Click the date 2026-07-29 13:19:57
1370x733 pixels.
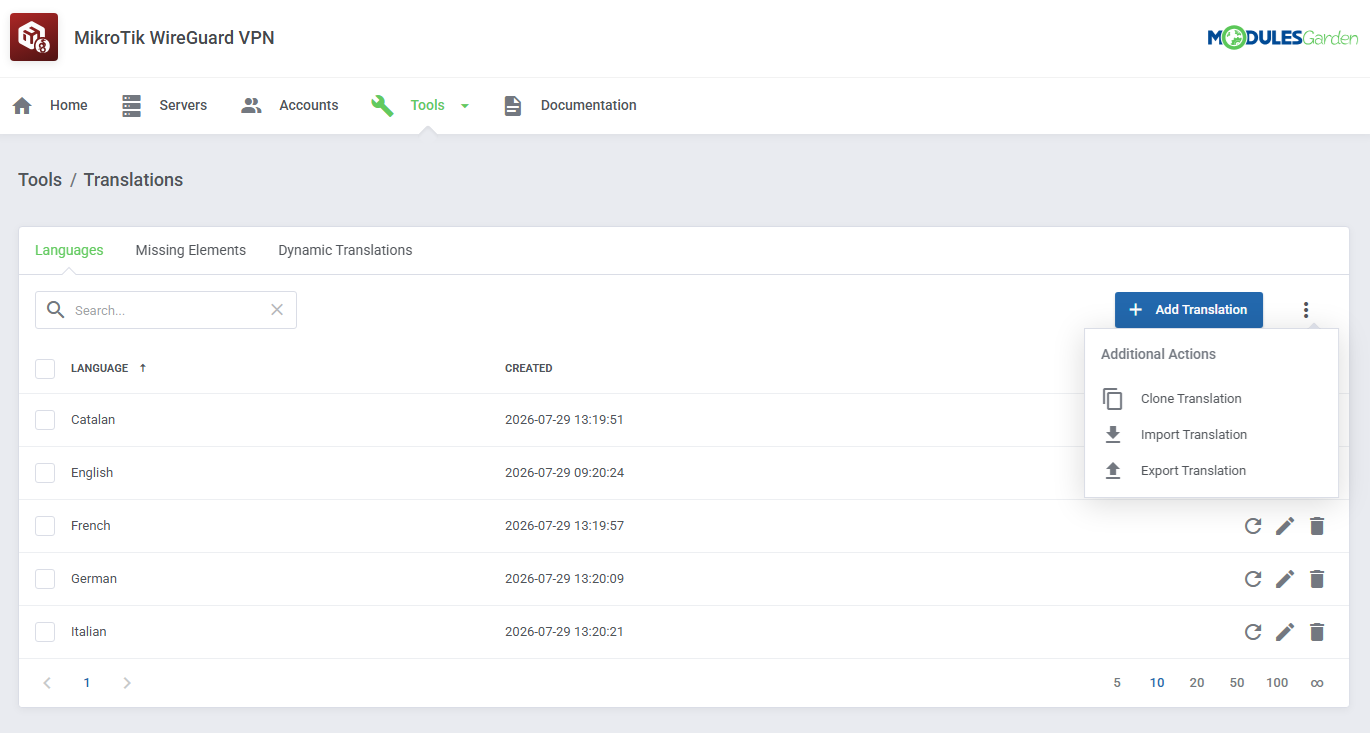pos(564,526)
